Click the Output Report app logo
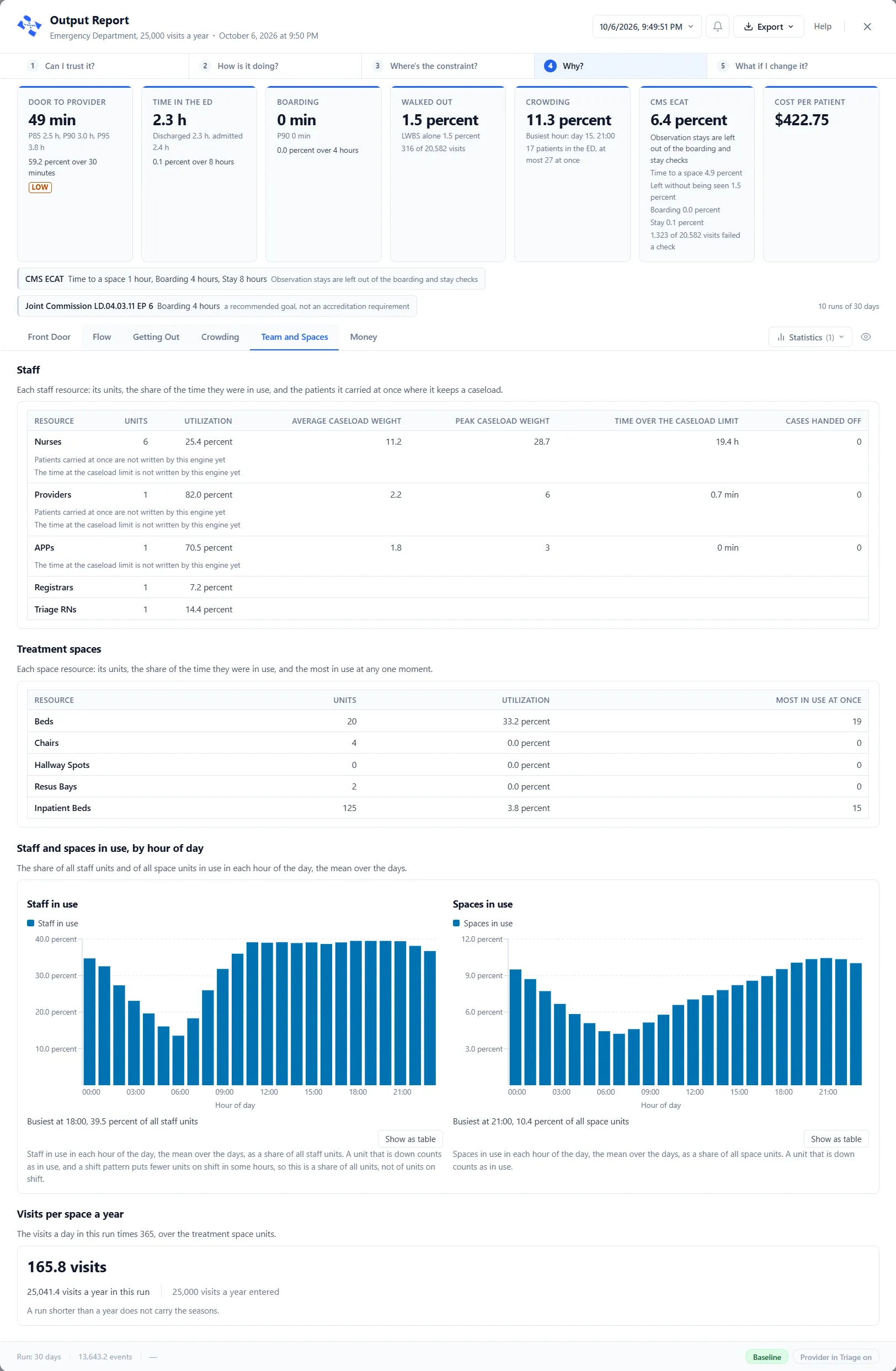896x1371 pixels. click(29, 26)
